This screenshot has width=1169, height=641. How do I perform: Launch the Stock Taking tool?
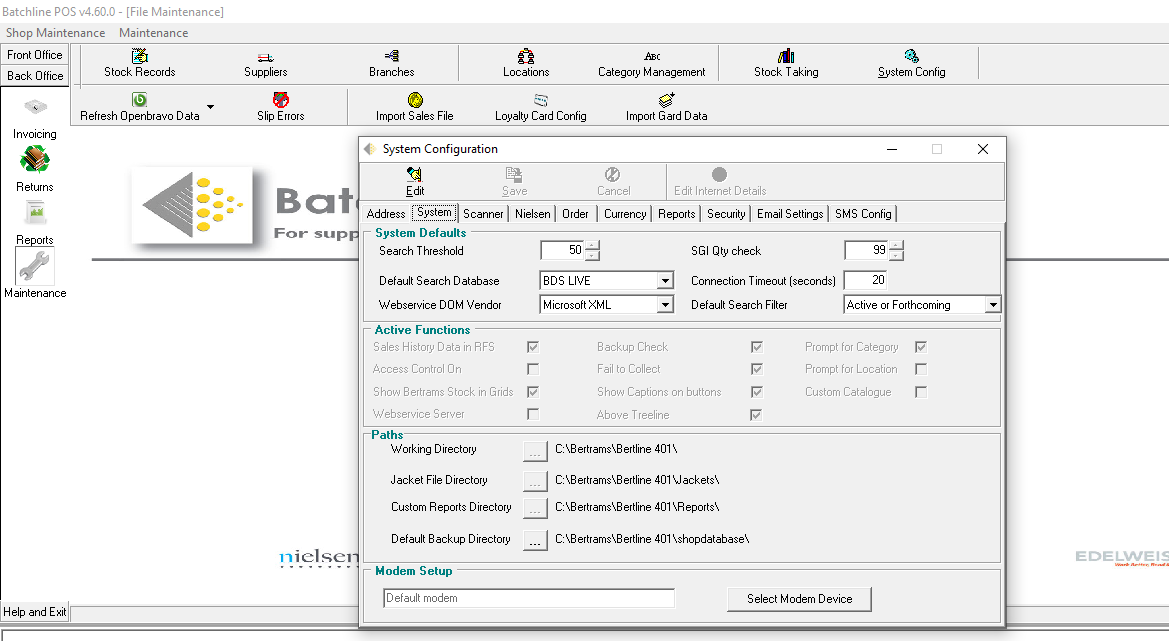[786, 63]
